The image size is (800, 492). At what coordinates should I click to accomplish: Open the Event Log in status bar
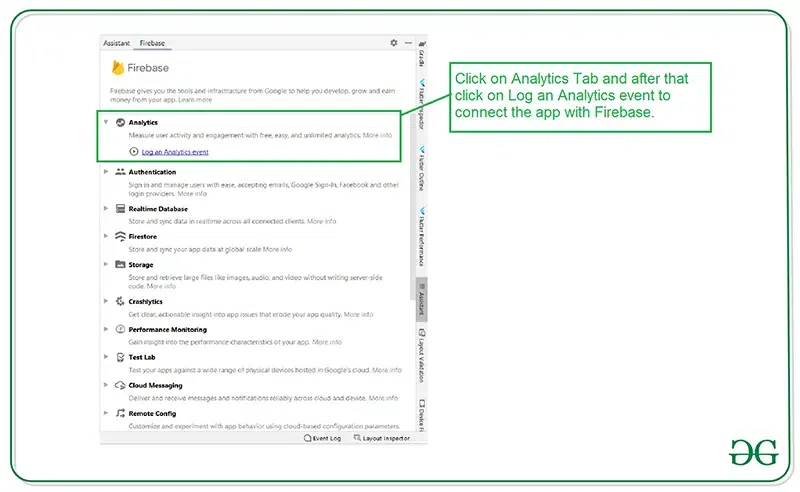pos(322,438)
